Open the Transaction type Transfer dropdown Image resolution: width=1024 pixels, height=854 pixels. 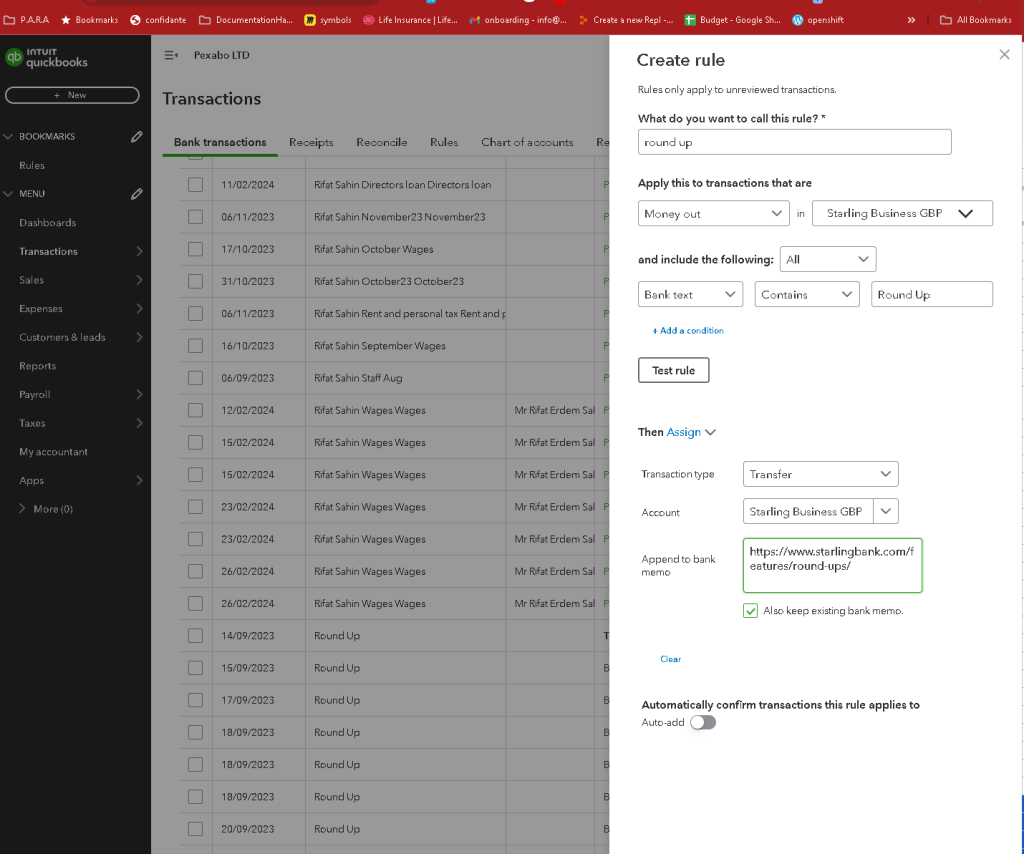point(820,475)
